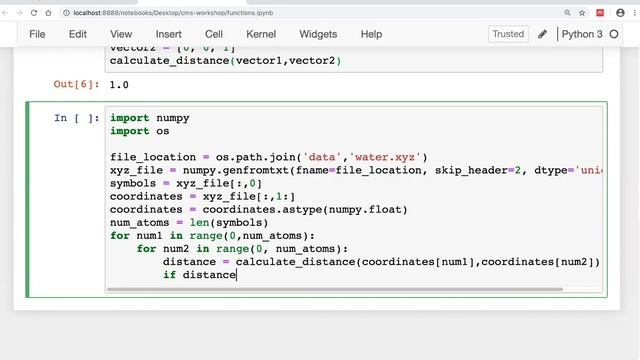Click the 'for num2 in range' line
Viewport: 640px width, 360px height.
(242, 249)
